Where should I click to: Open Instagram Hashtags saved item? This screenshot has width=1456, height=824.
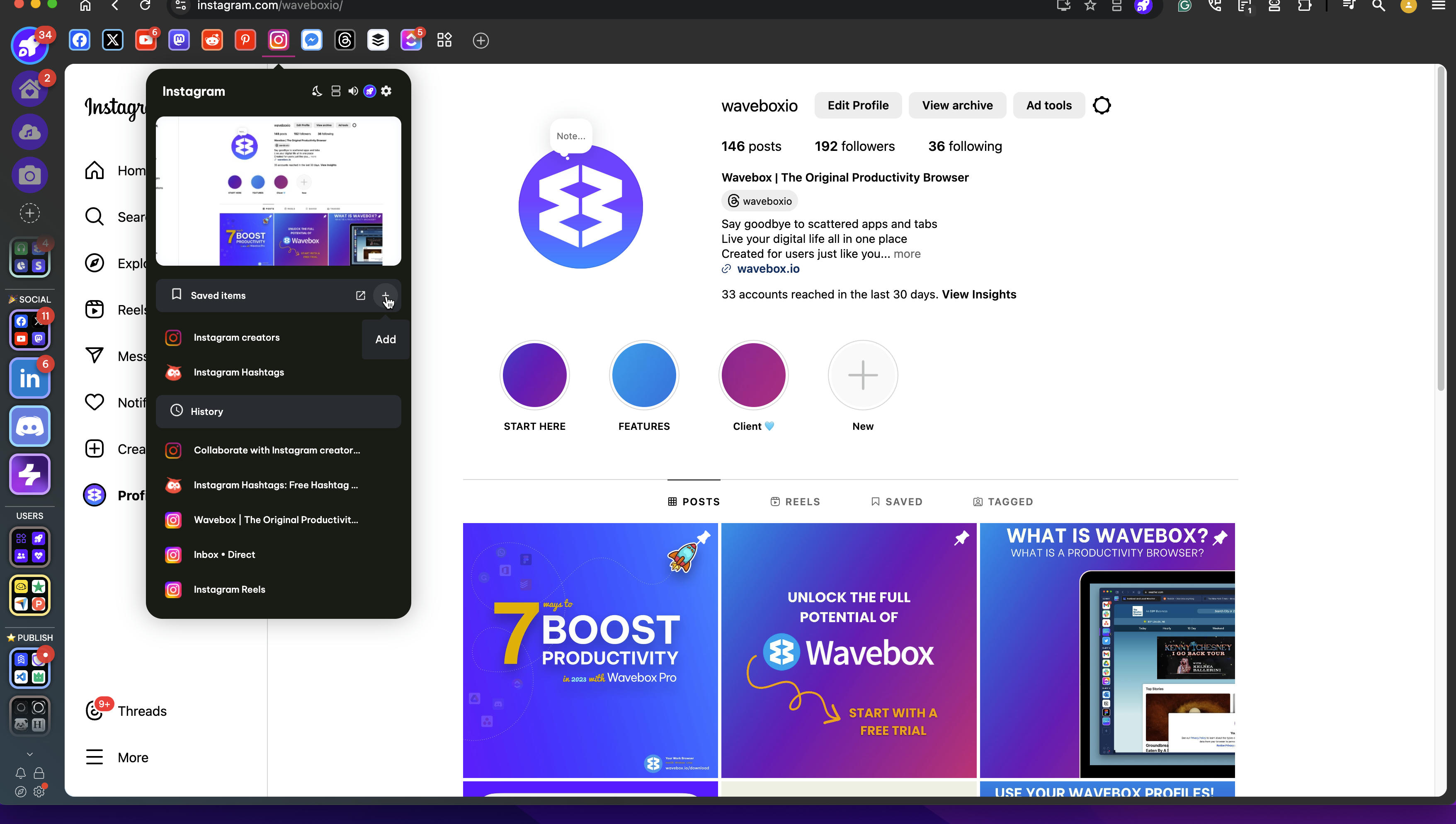point(279,372)
